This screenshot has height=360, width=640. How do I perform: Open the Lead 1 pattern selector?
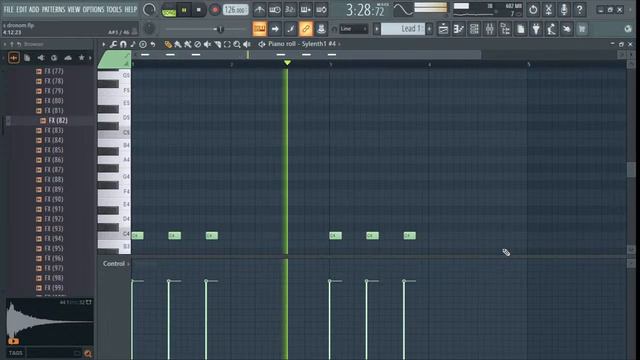tap(403, 29)
